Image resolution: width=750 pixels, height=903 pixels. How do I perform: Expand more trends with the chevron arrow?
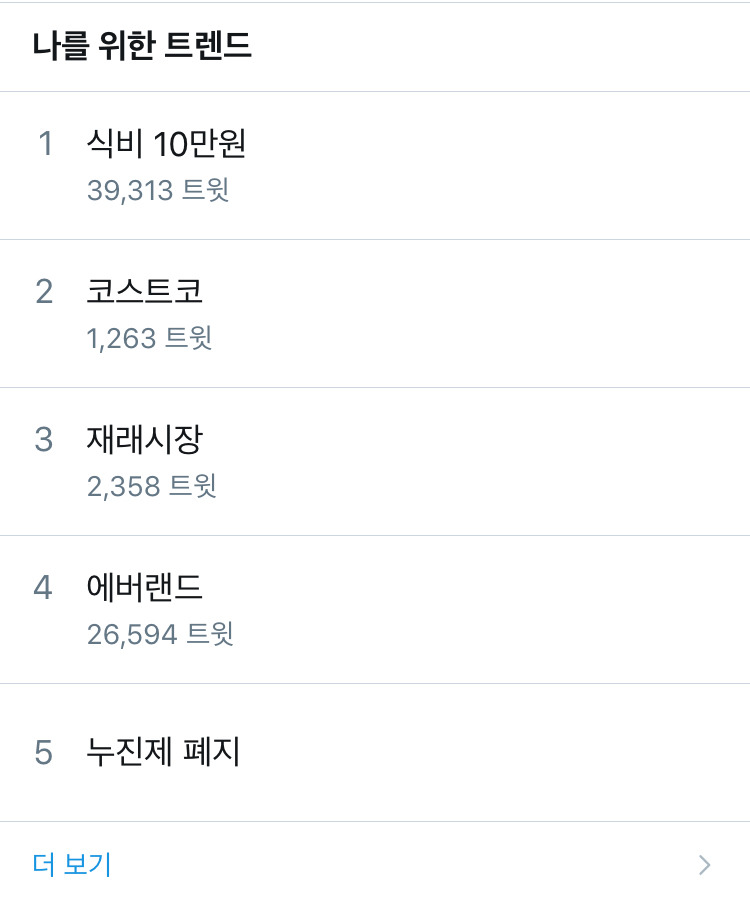(x=705, y=865)
